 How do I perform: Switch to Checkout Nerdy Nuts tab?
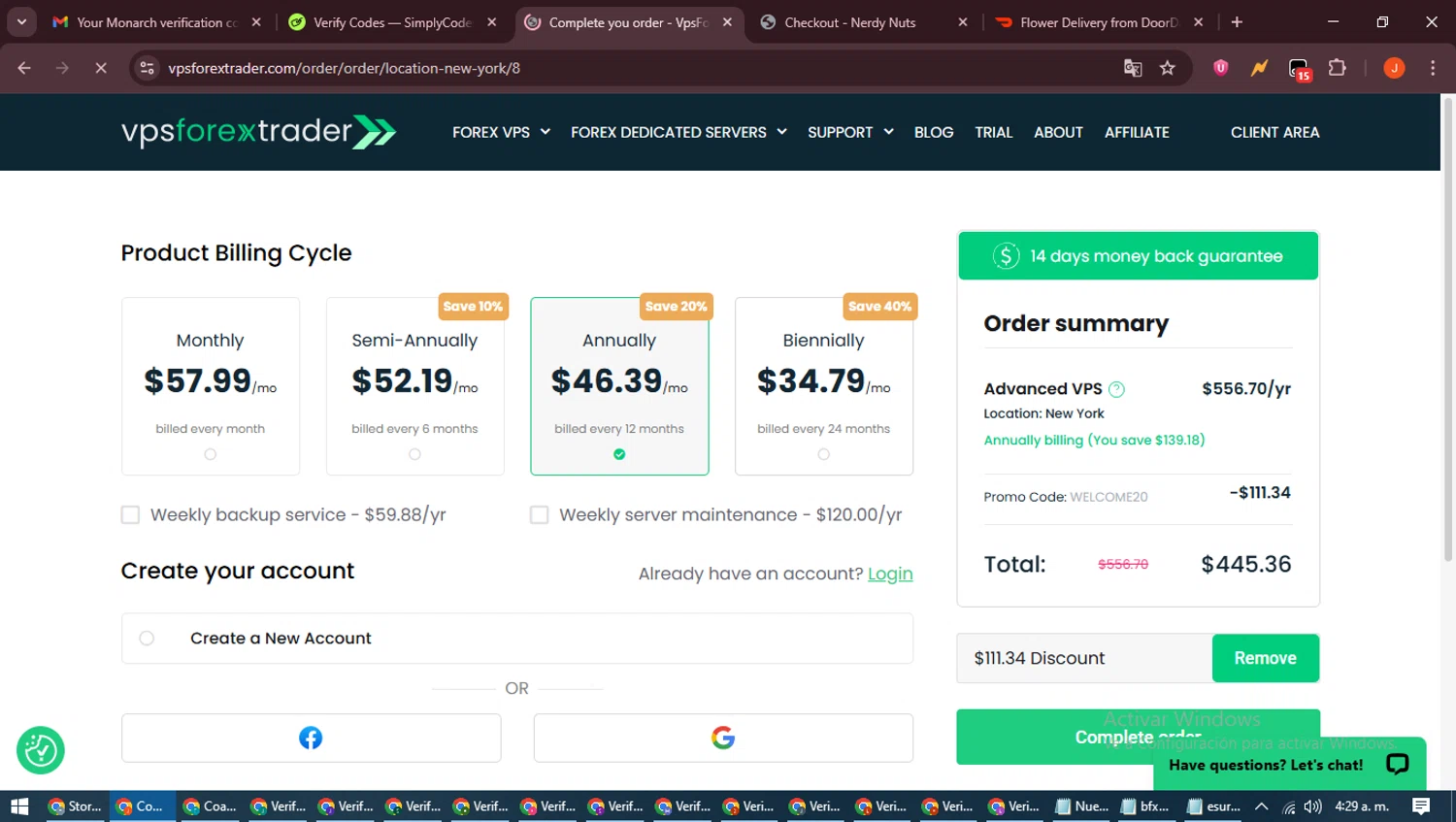tap(862, 22)
